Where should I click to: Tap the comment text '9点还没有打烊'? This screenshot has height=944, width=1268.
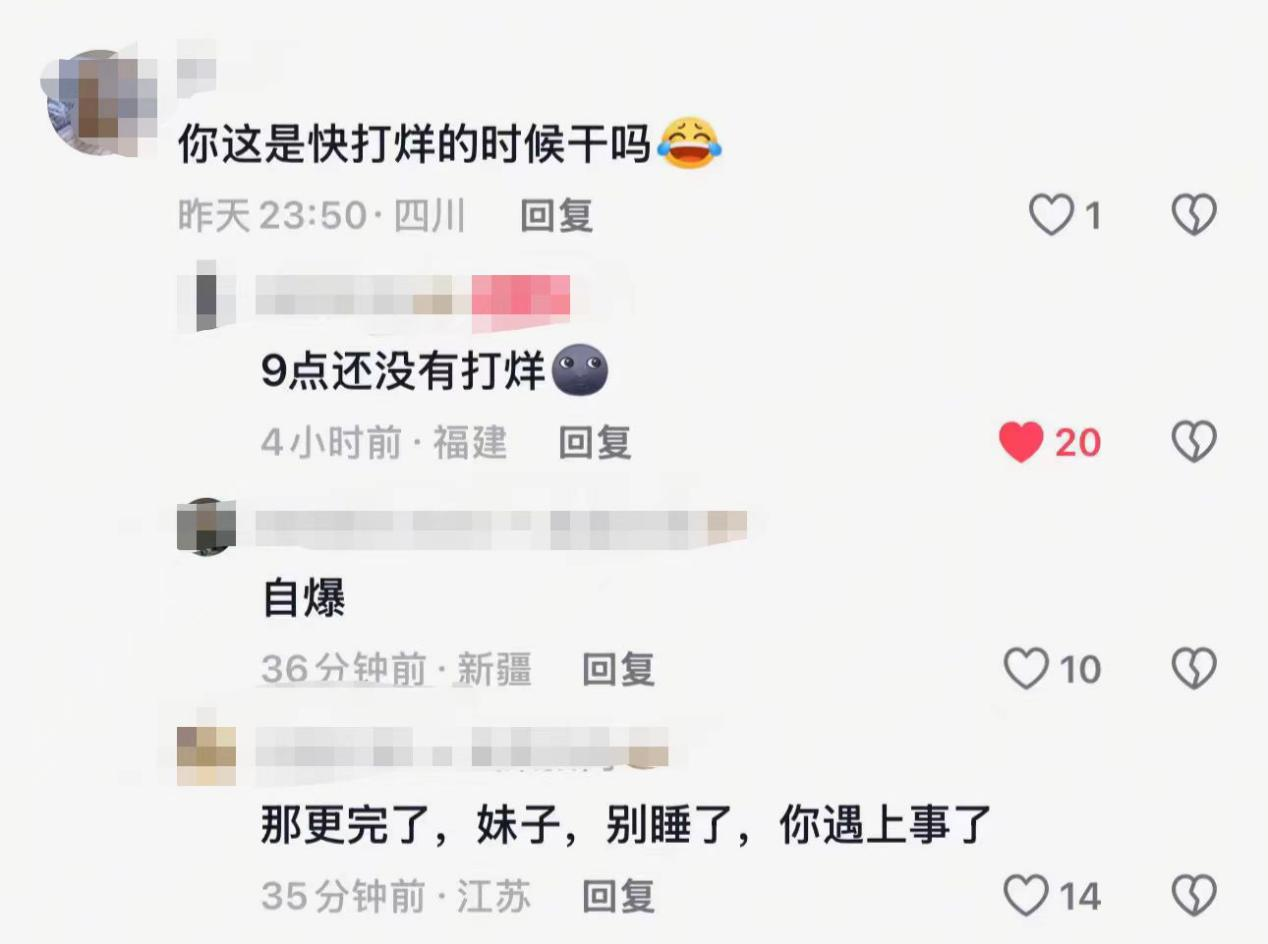pos(403,373)
